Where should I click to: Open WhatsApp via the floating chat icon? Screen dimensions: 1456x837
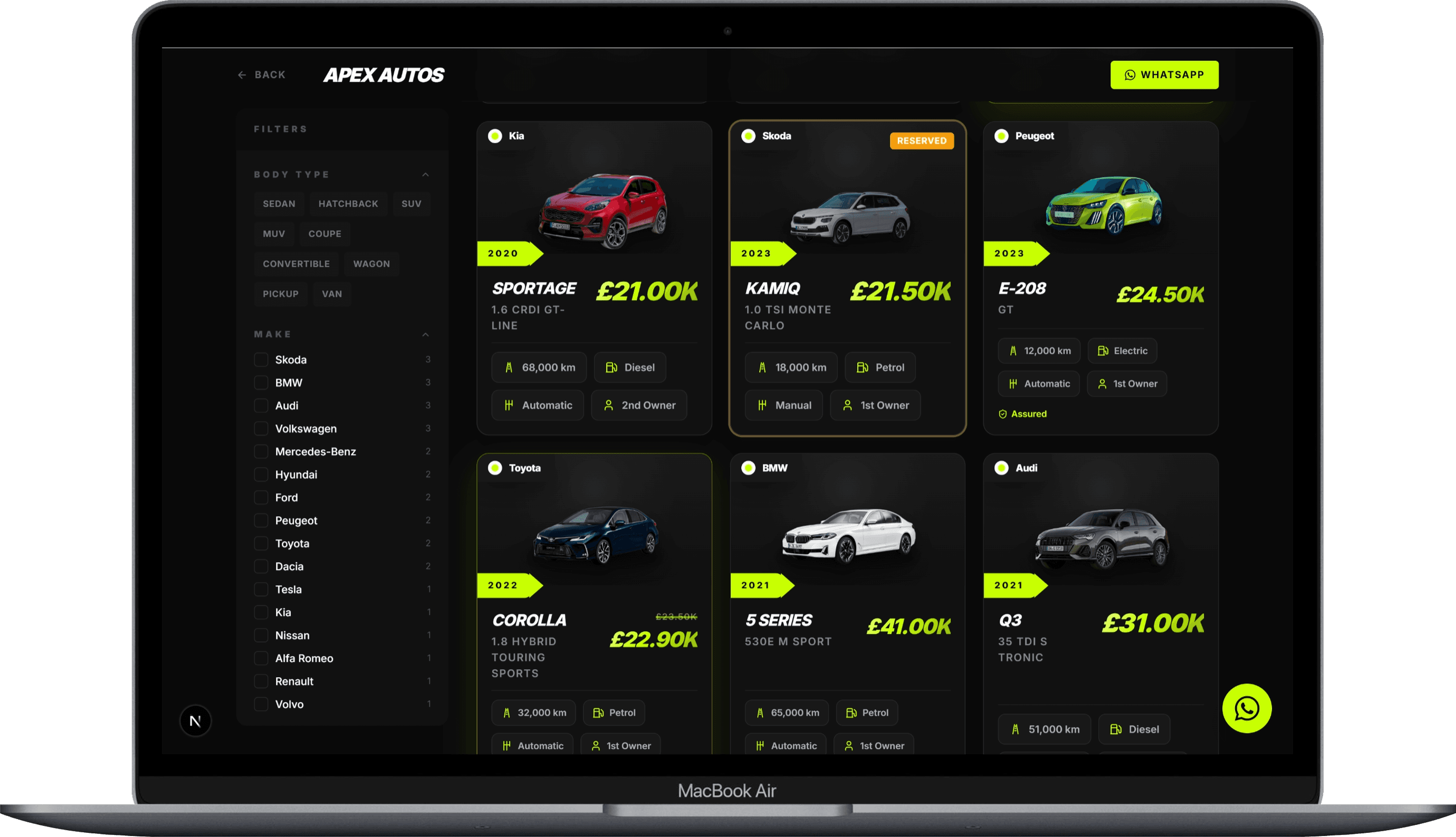(1247, 709)
